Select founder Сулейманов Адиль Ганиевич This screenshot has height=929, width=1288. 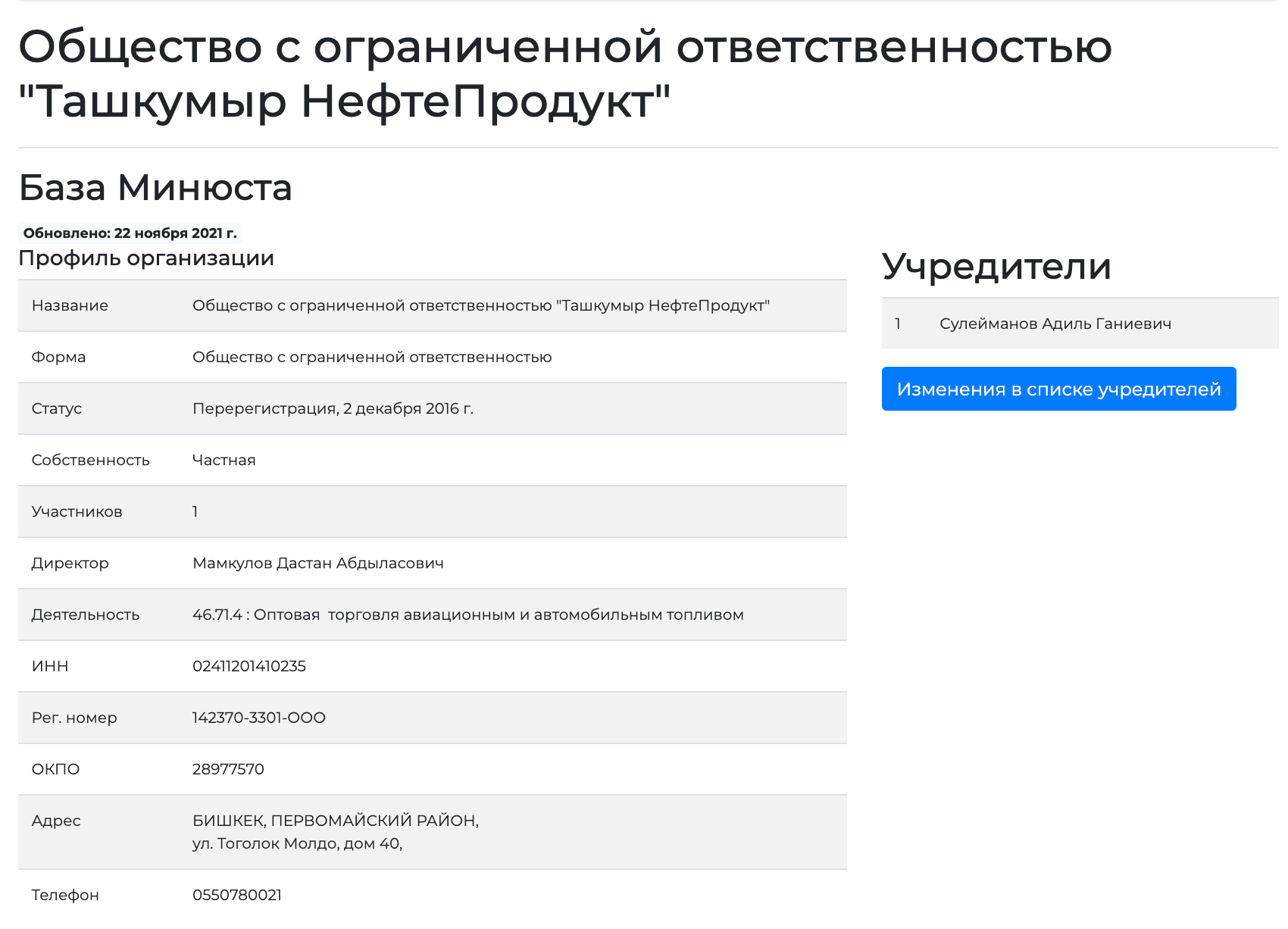1055,324
